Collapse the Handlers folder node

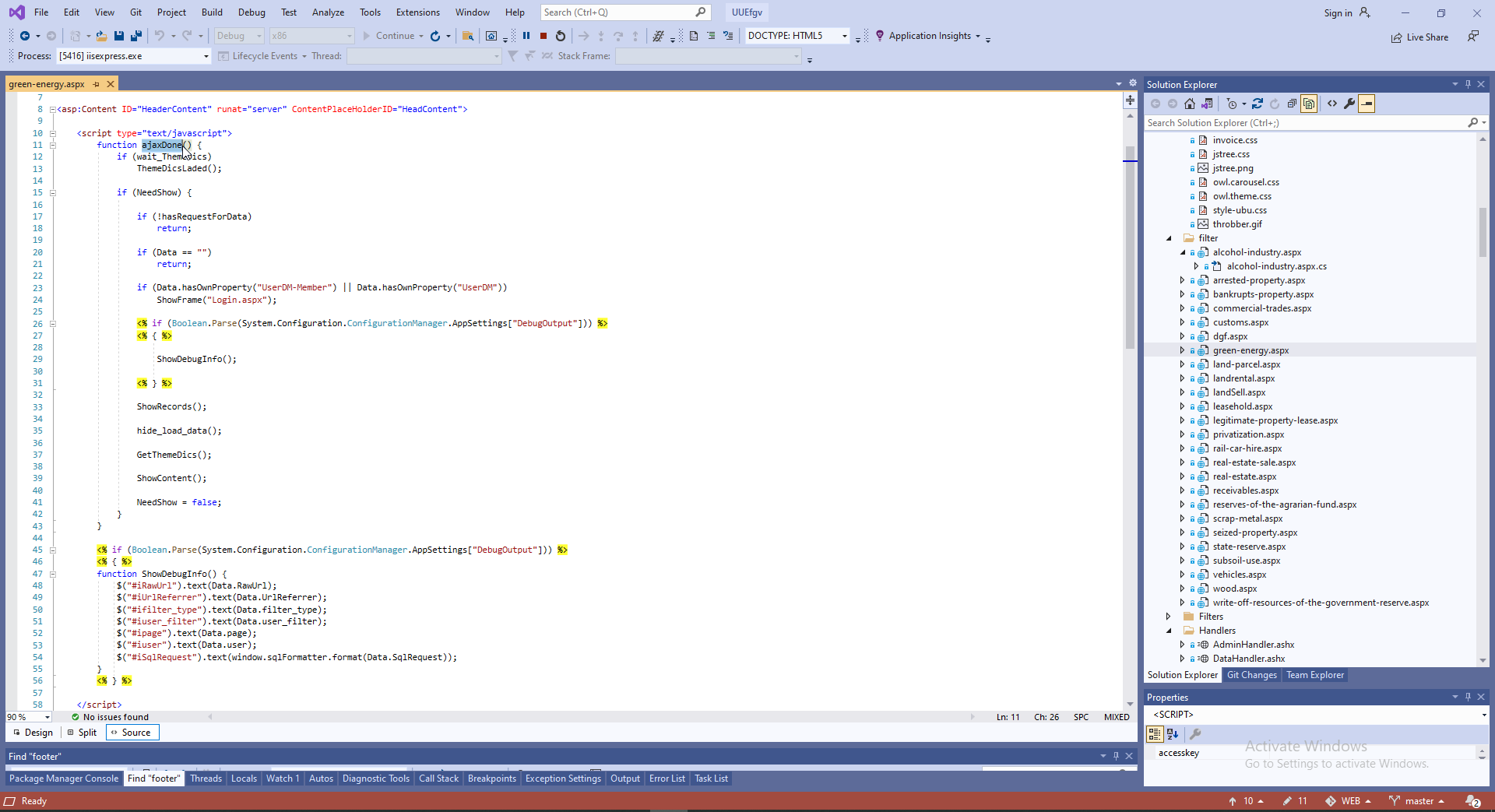(x=1169, y=631)
